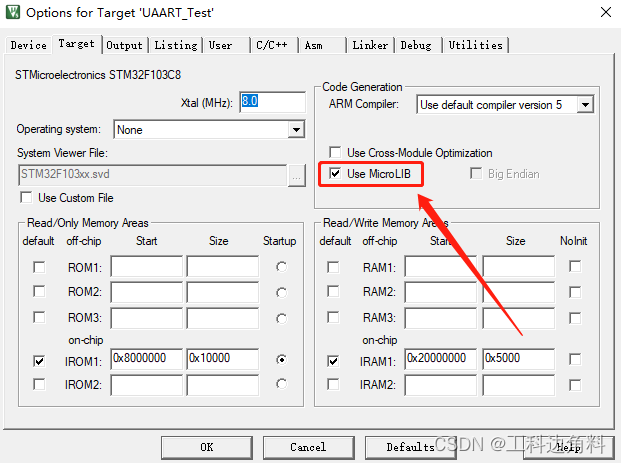Check the RAM1 default checkbox

[333, 267]
